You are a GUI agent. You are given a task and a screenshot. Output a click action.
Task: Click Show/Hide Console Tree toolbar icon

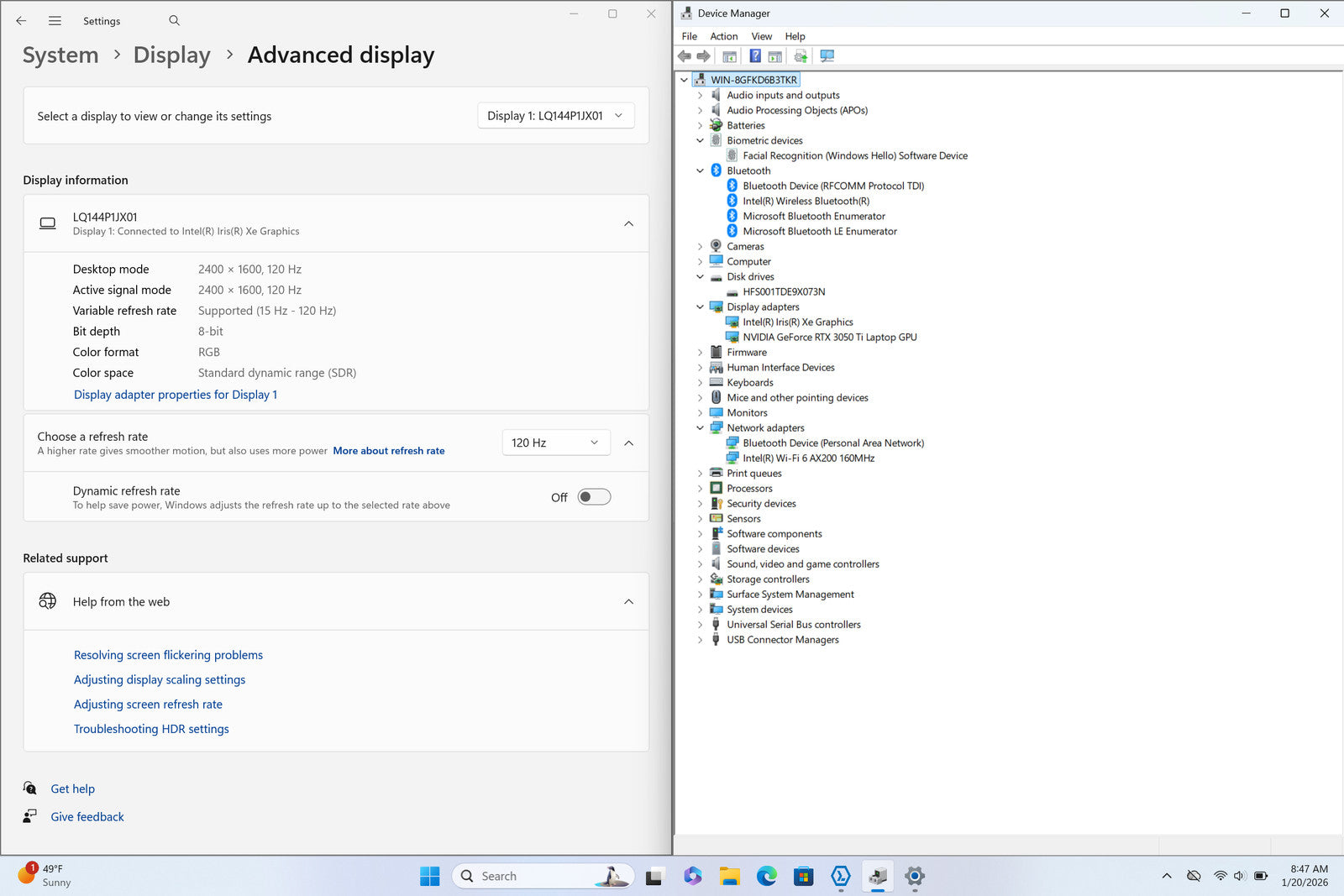tap(729, 56)
